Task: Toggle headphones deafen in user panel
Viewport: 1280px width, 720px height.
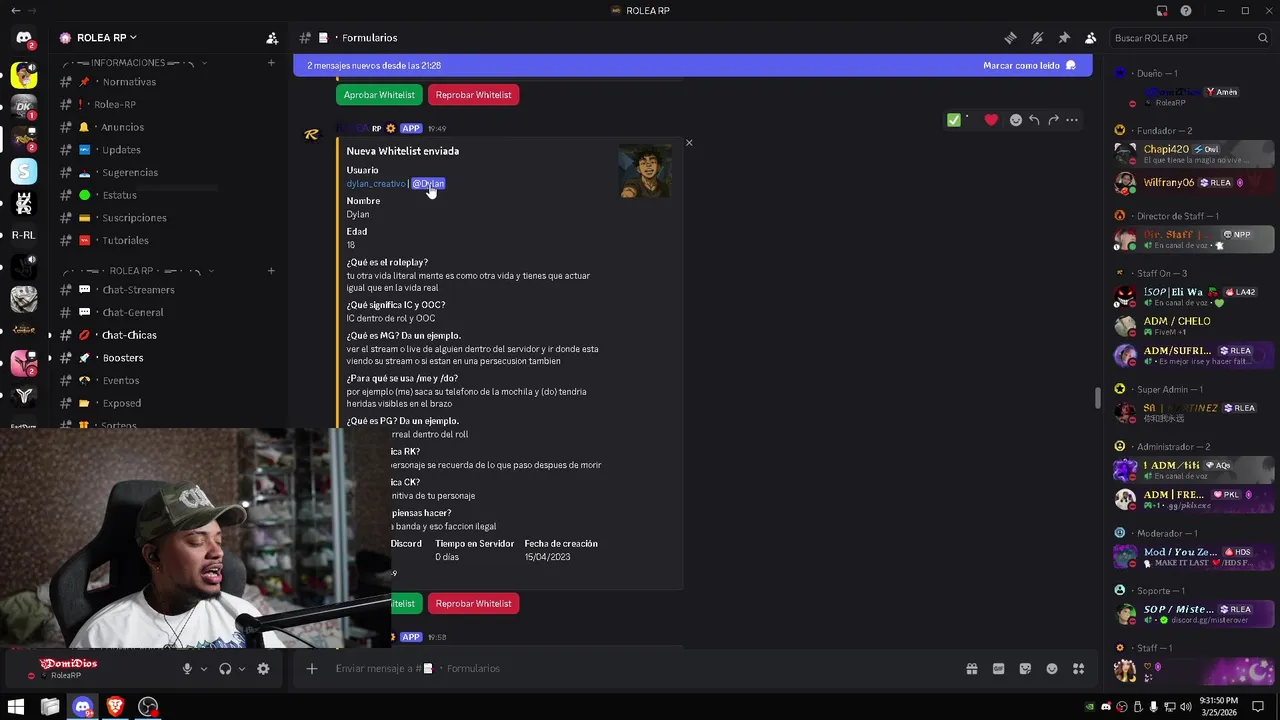Action: pos(225,669)
